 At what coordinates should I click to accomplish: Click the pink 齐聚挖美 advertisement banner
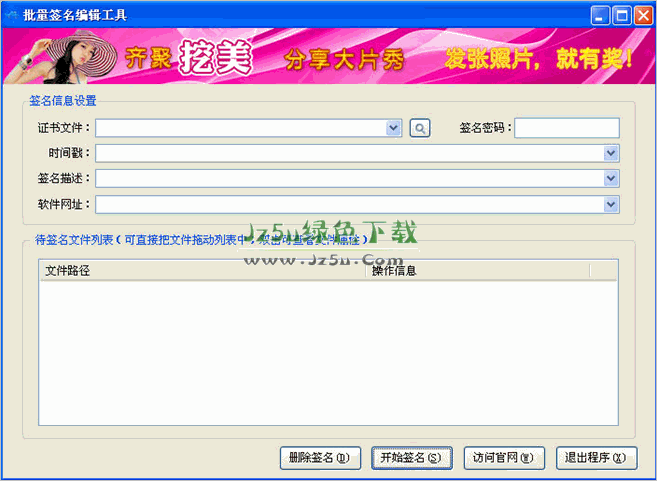[x=328, y=57]
